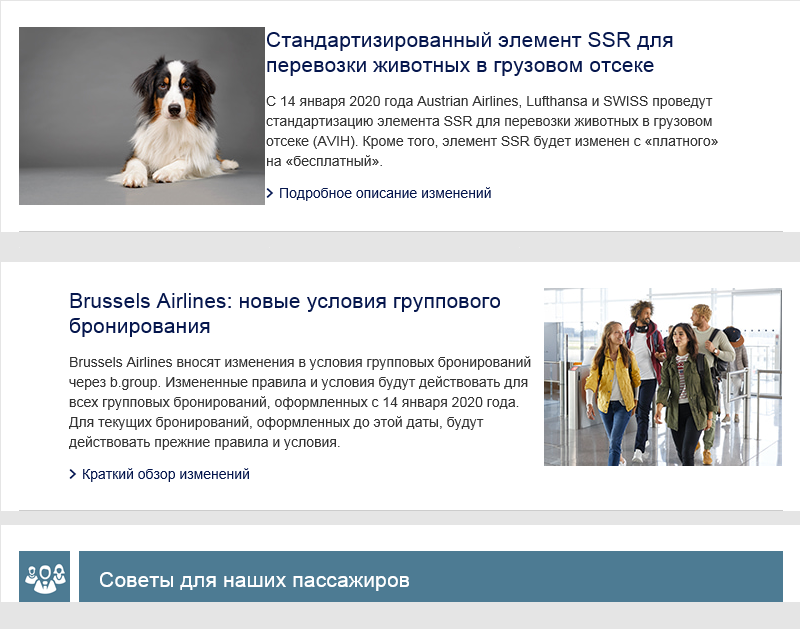The width and height of the screenshot is (800, 629).
Task: Click the passengers group icon
Action: pyautogui.click(x=44, y=576)
